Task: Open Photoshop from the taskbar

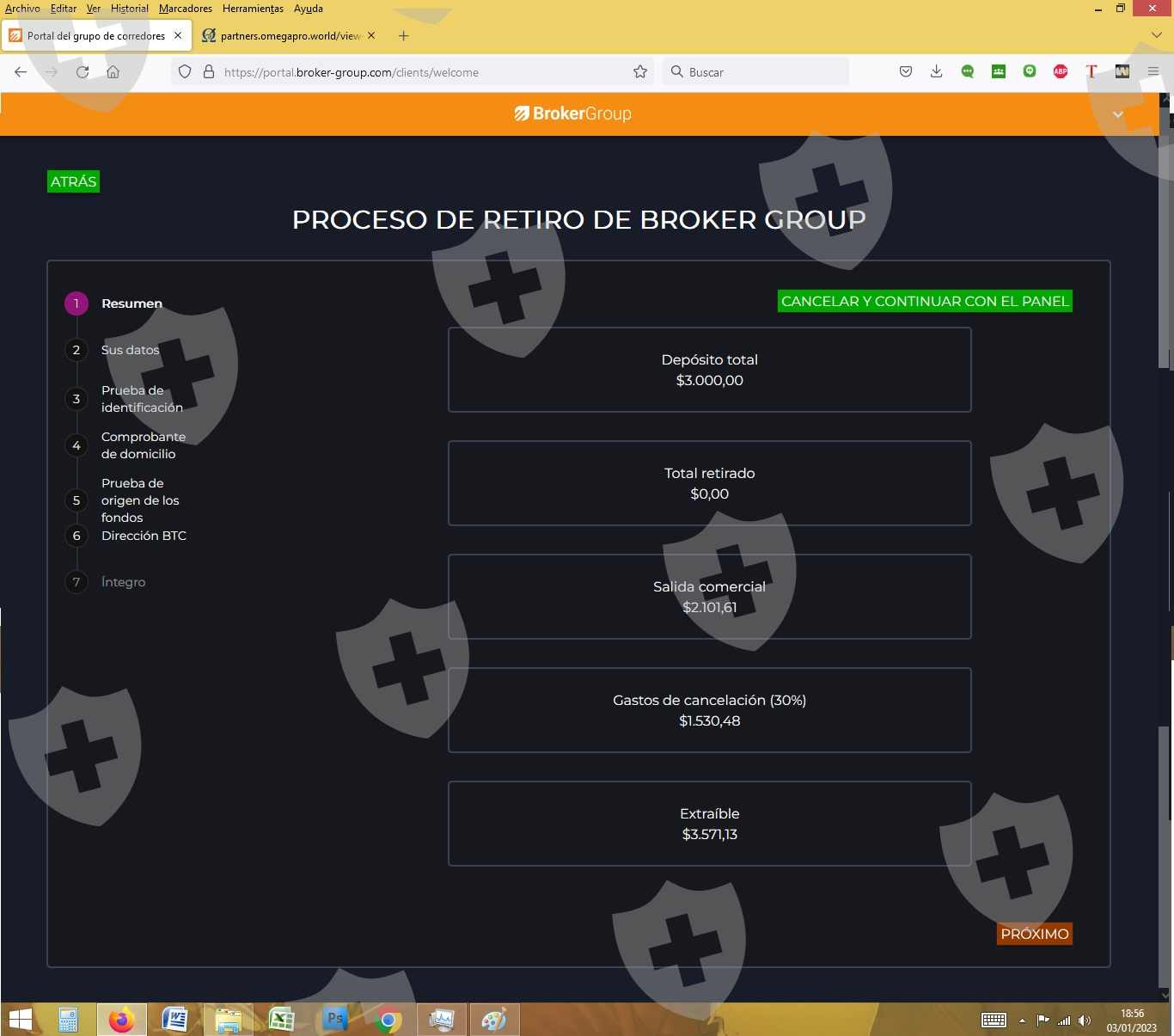Action: click(x=335, y=1020)
